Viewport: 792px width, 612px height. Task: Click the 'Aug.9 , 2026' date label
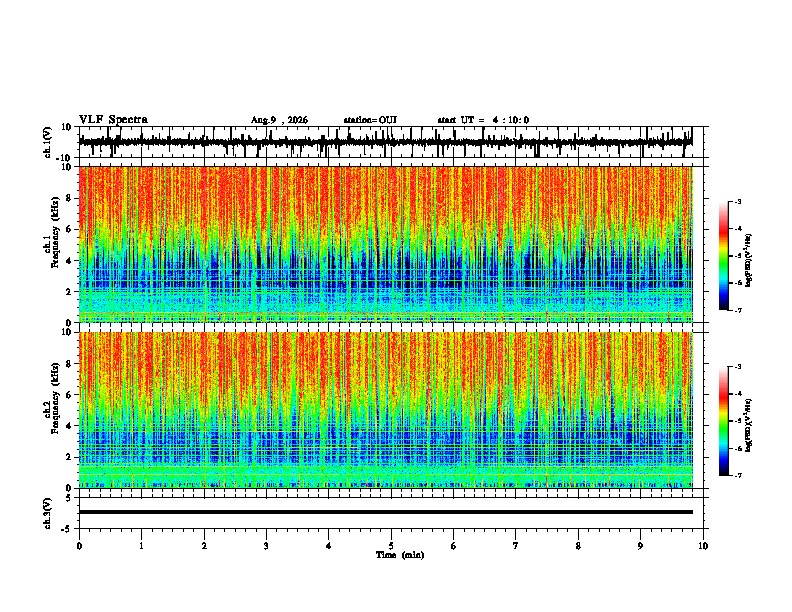pos(279,120)
